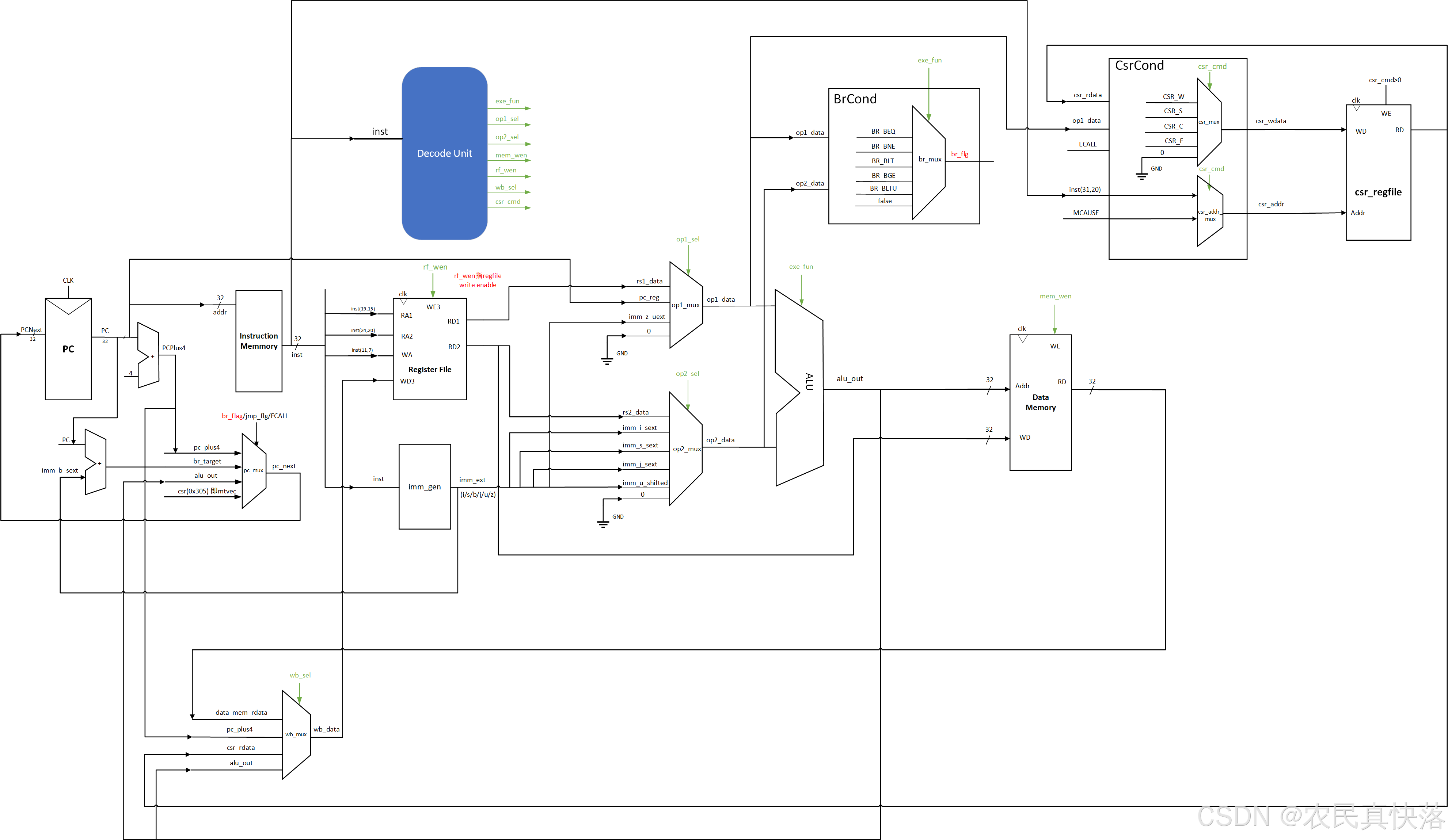Select the csr_regfile block
1448x840 pixels.
(x=1379, y=172)
